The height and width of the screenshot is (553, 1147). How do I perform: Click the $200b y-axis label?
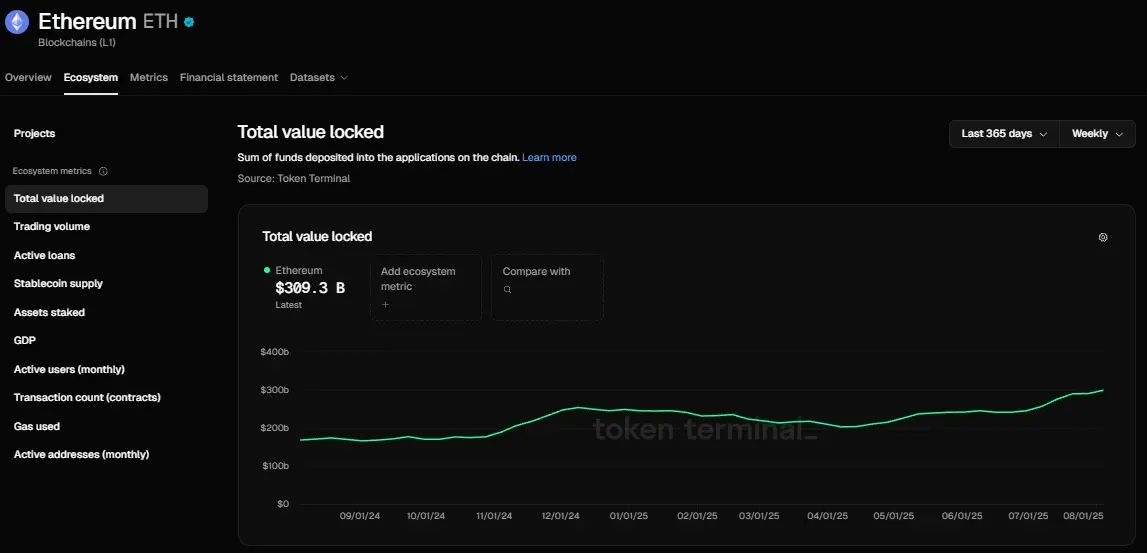(274, 428)
